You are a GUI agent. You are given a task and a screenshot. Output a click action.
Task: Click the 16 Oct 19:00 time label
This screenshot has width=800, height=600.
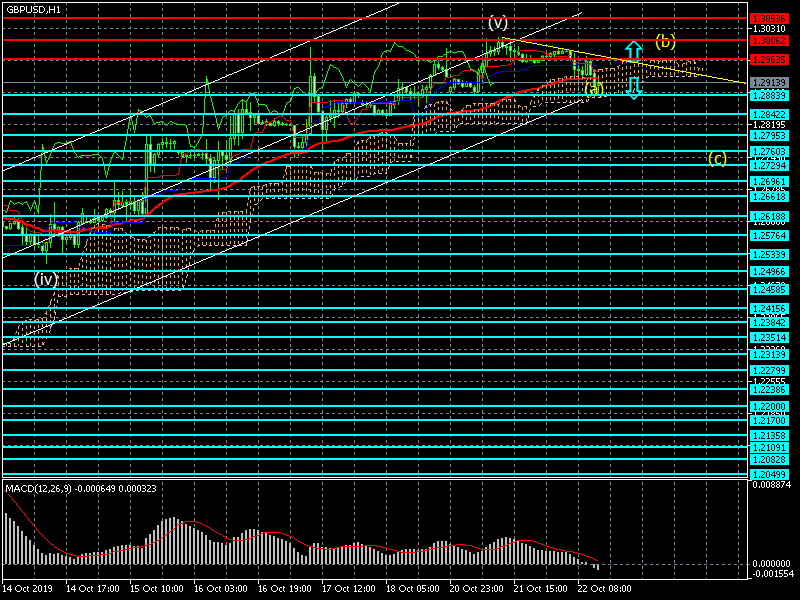pos(285,589)
